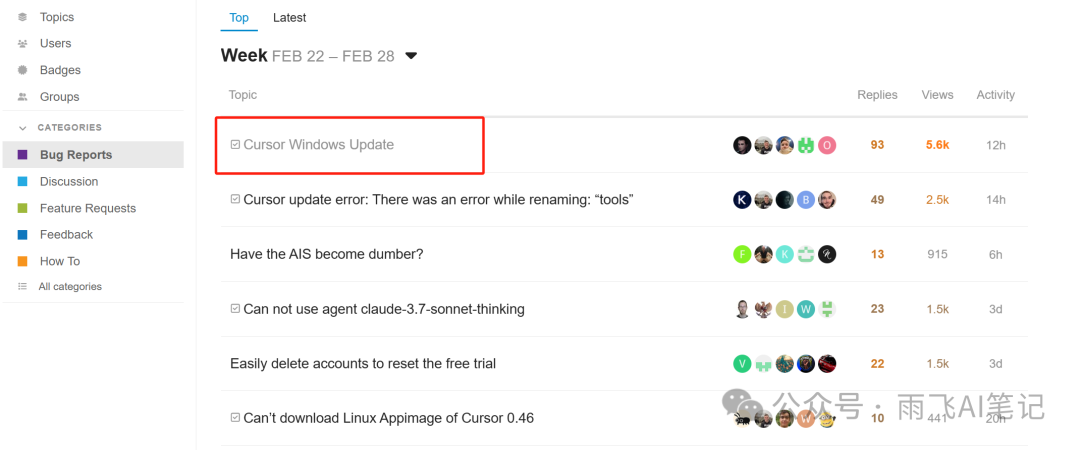Image resolution: width=1080 pixels, height=450 pixels.
Task: Click the pink 'O' poster avatar
Action: tap(827, 145)
